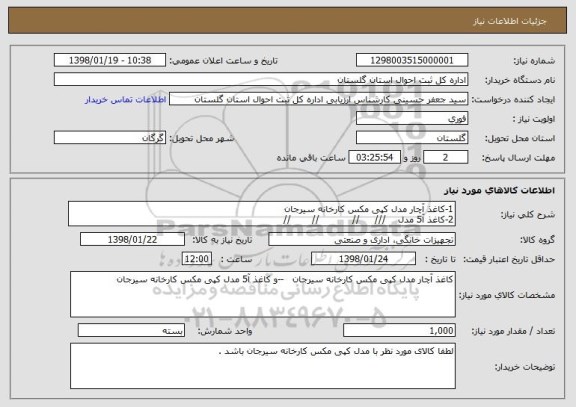576x407 pixels.
Task: Click the جزئیات اطلاعات نیاز header bar
Action: tap(288, 21)
